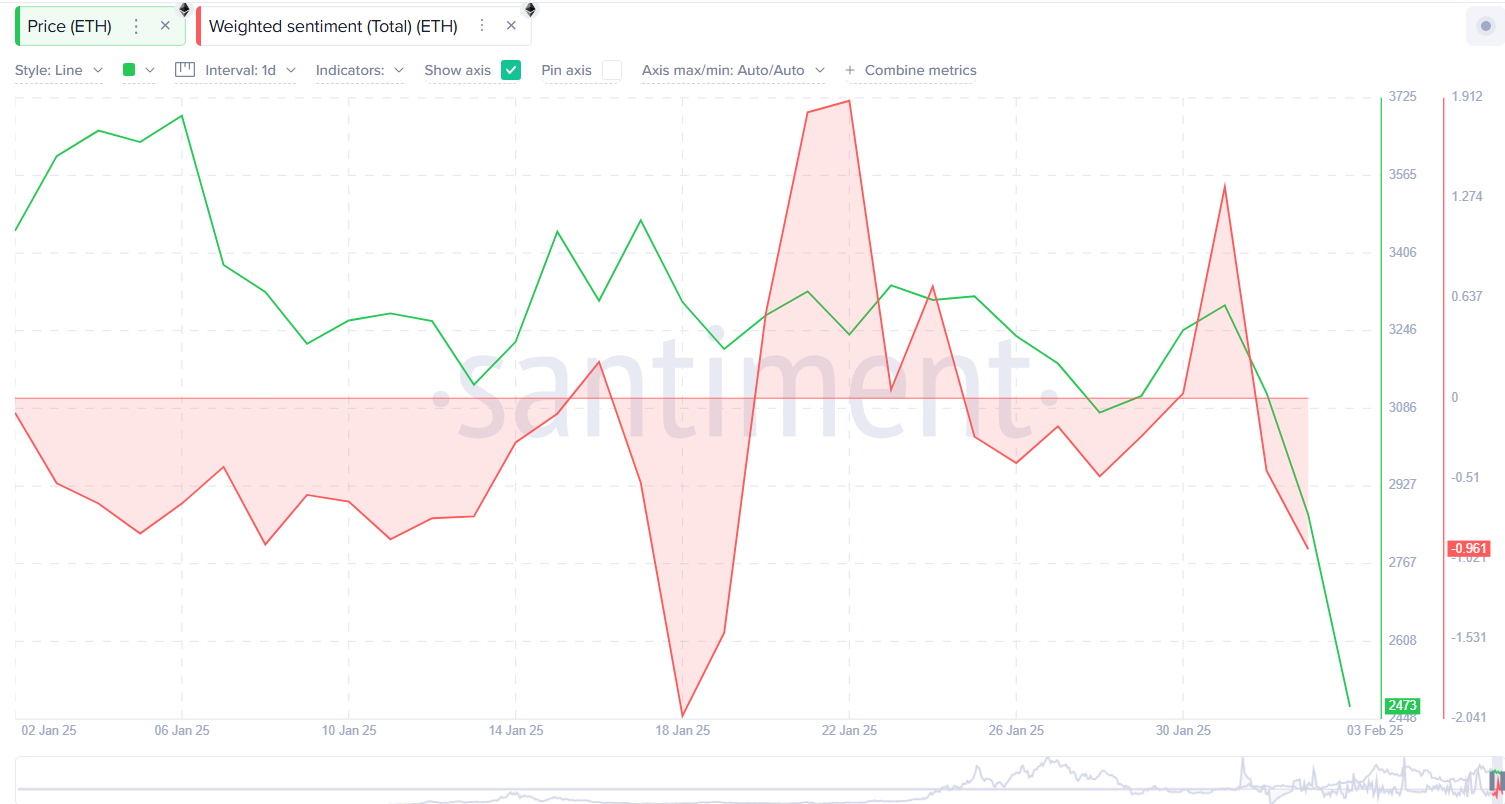Click the plus icon beside Combine metrics
Image resolution: width=1505 pixels, height=804 pixels.
tap(850, 70)
